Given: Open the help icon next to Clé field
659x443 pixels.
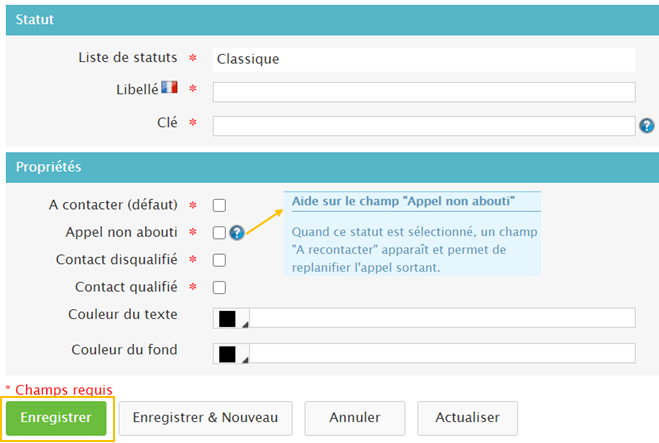Looking at the screenshot, I should (x=647, y=126).
